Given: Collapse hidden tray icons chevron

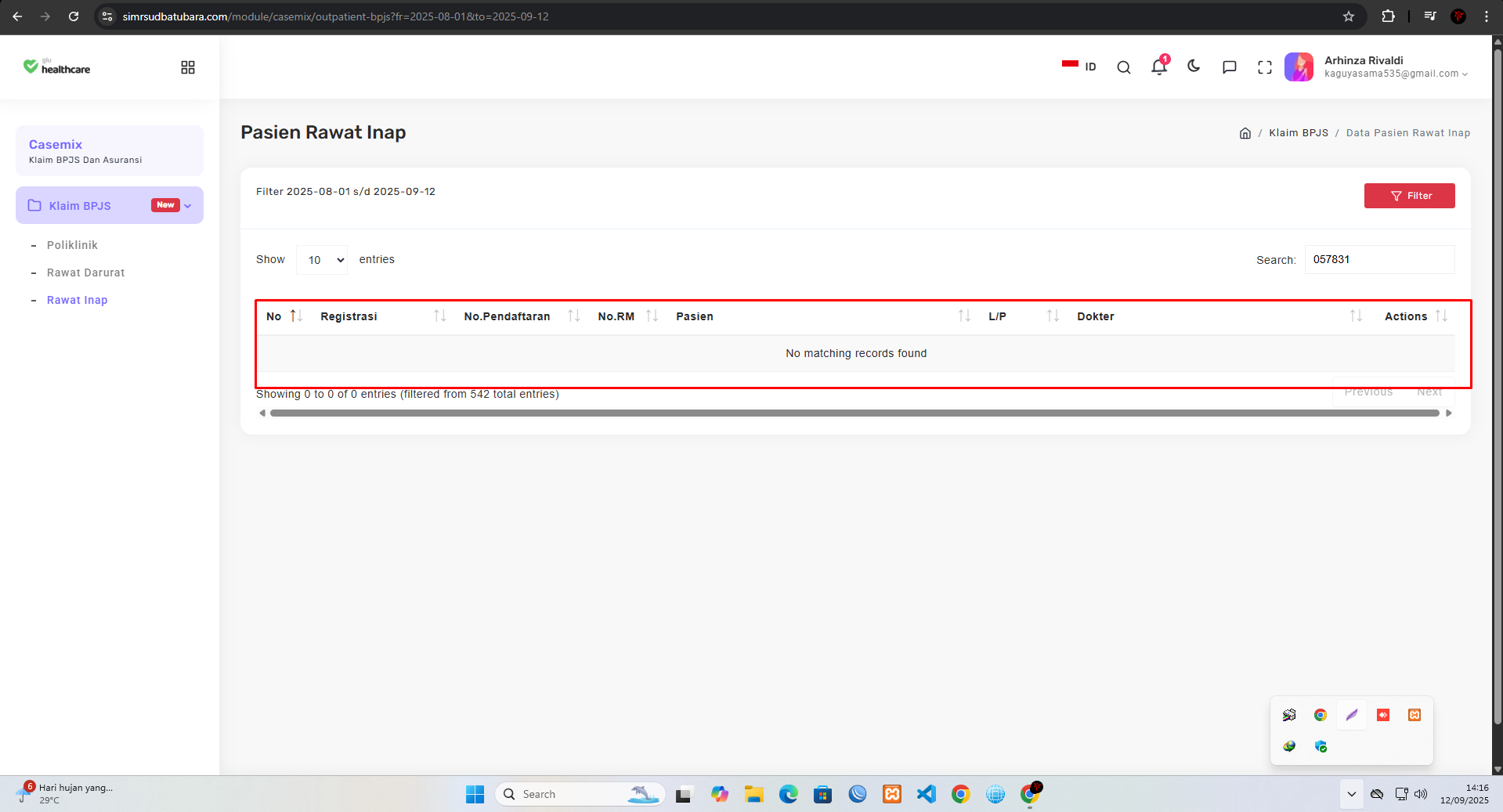Looking at the screenshot, I should click(x=1352, y=794).
